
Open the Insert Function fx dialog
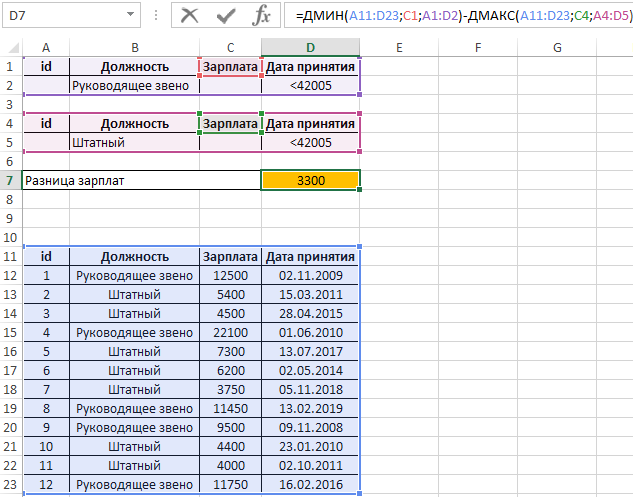(x=261, y=16)
